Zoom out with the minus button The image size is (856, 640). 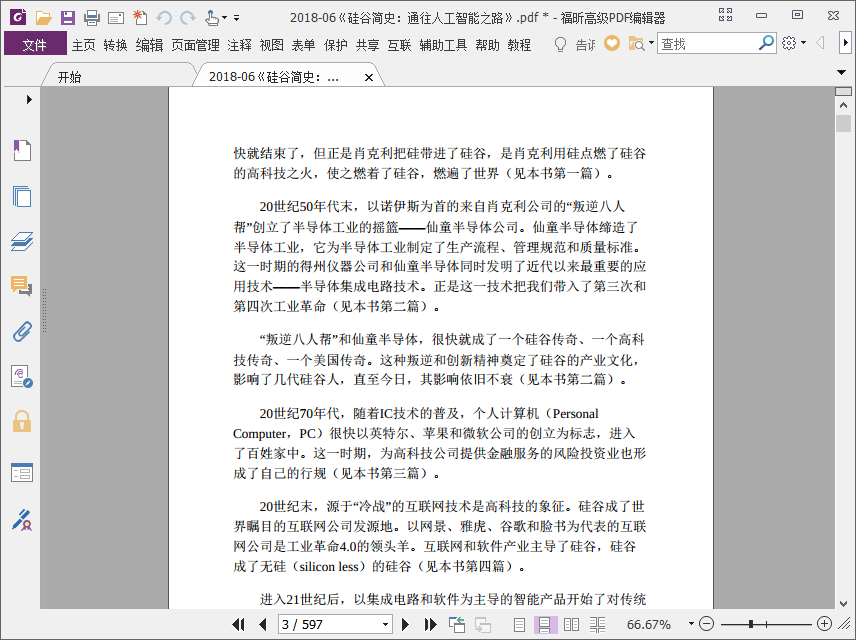tap(706, 624)
